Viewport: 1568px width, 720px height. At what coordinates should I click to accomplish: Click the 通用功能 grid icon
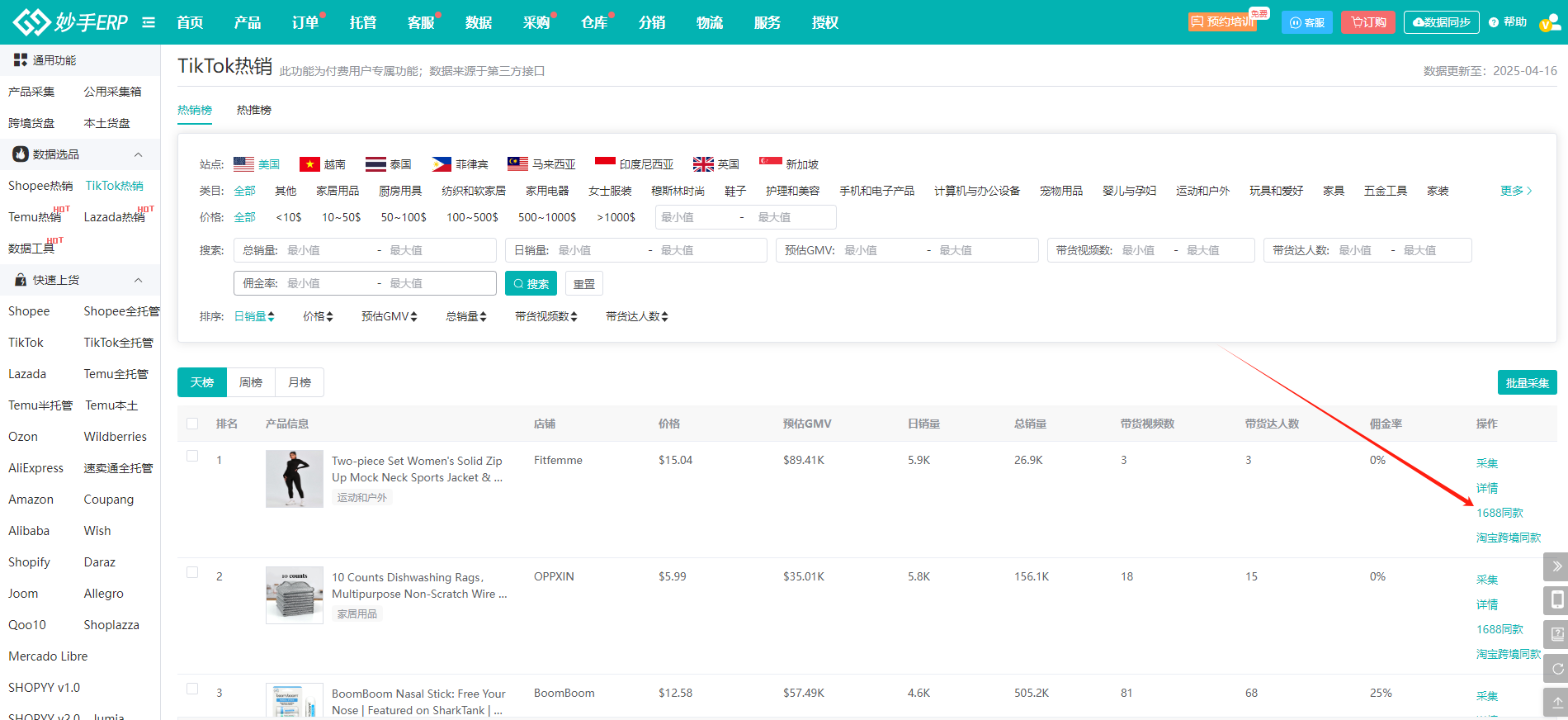pos(21,59)
